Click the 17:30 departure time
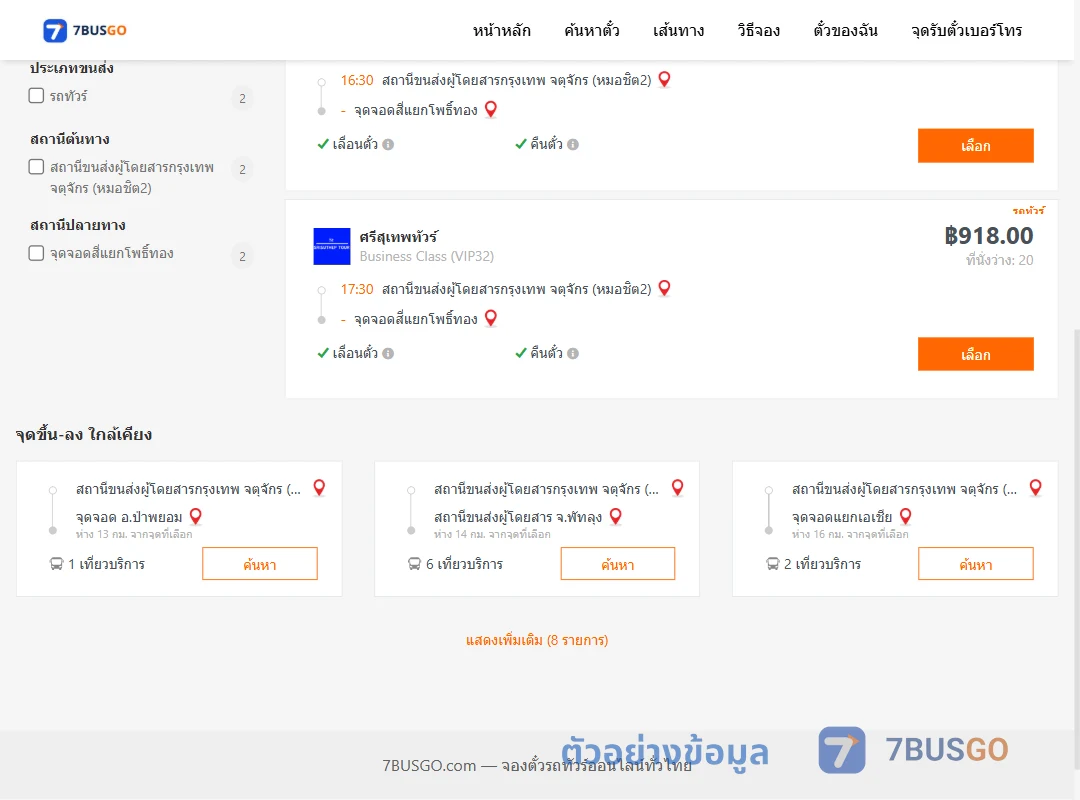1080x800 pixels. point(357,289)
